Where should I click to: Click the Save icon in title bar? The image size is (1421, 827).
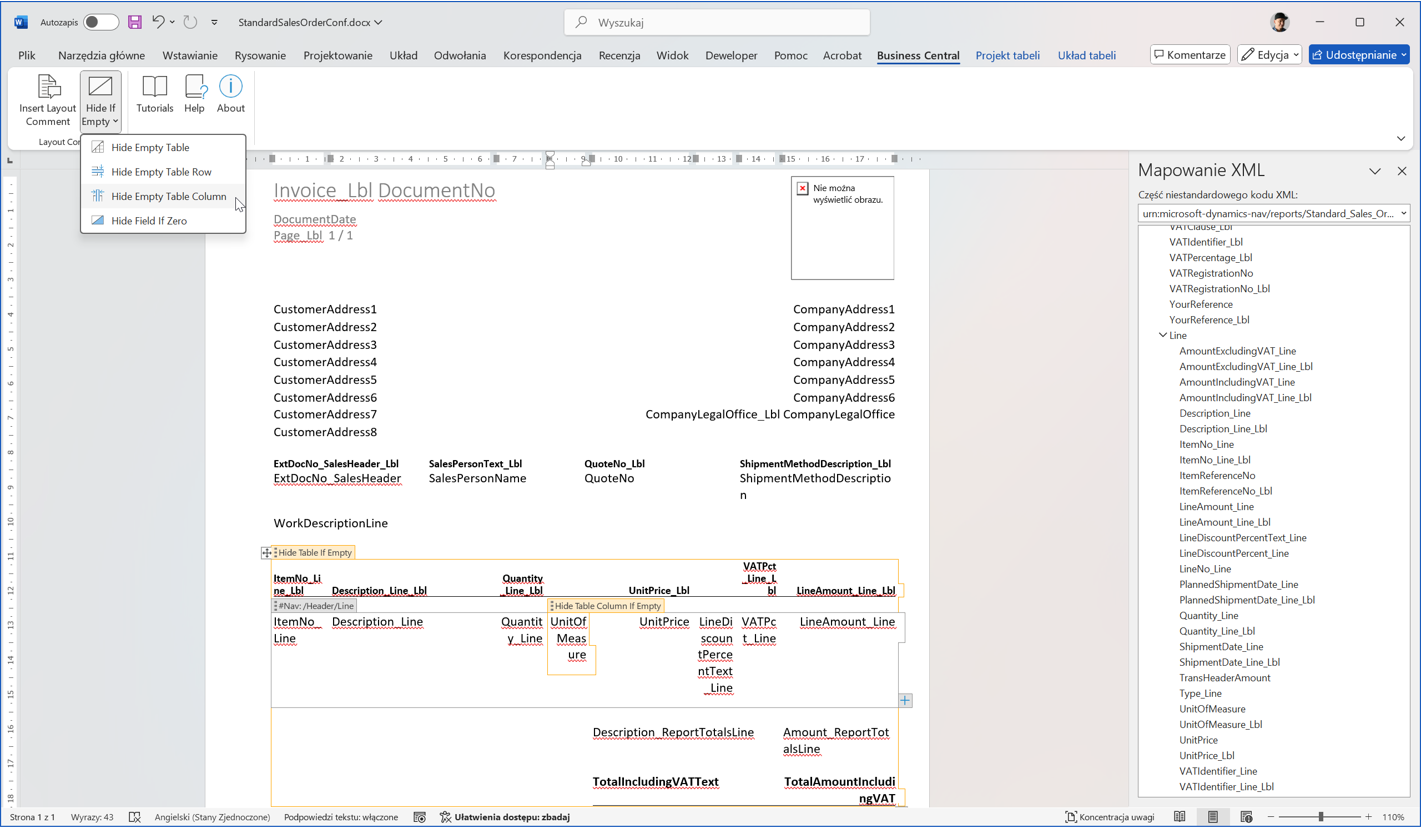click(135, 22)
